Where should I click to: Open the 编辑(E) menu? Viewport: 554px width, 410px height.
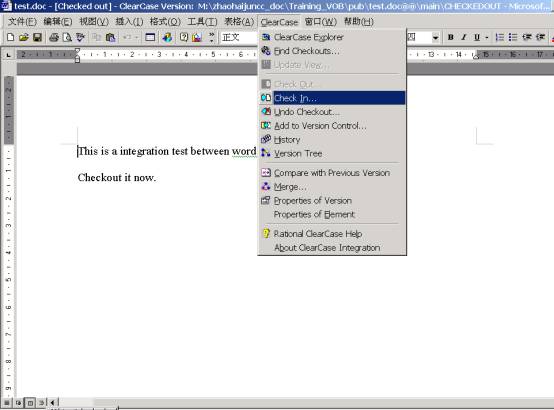click(x=58, y=22)
